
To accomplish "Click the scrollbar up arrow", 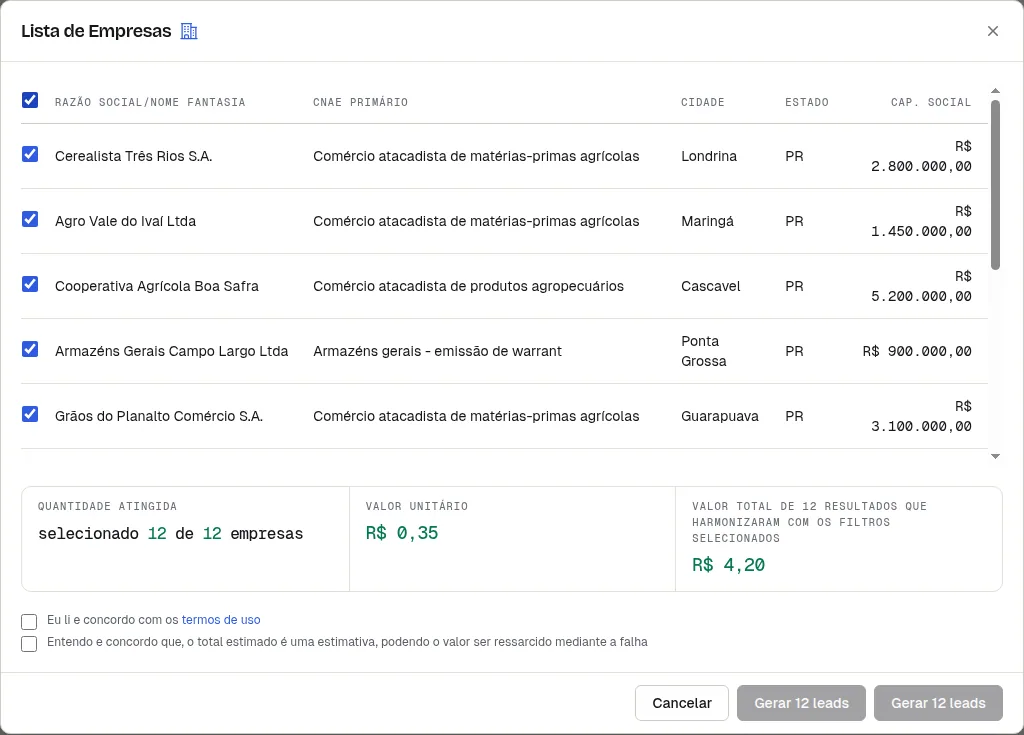I will tap(995, 91).
